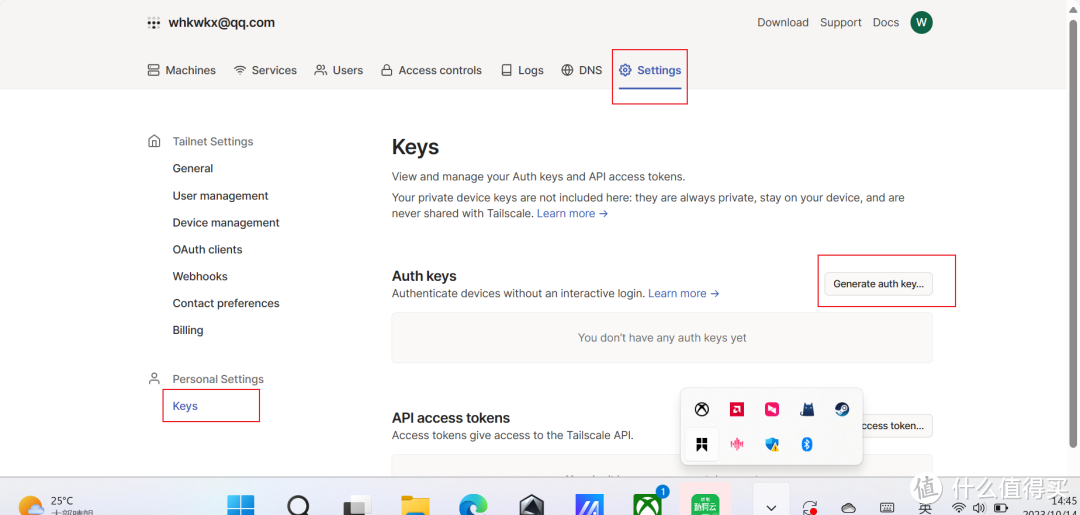Click the pink sound wave tray icon

pos(737,444)
